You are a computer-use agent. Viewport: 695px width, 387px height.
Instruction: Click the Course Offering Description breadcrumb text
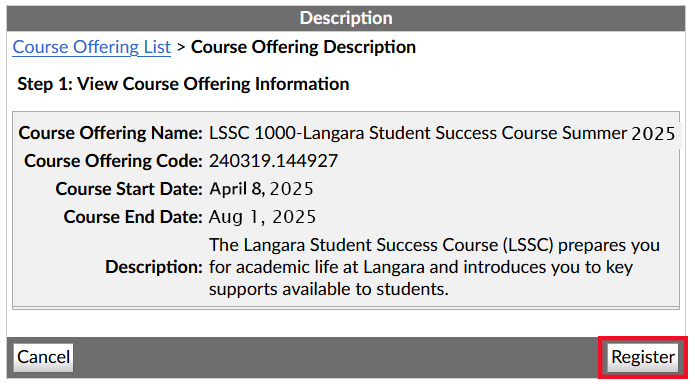[303, 47]
